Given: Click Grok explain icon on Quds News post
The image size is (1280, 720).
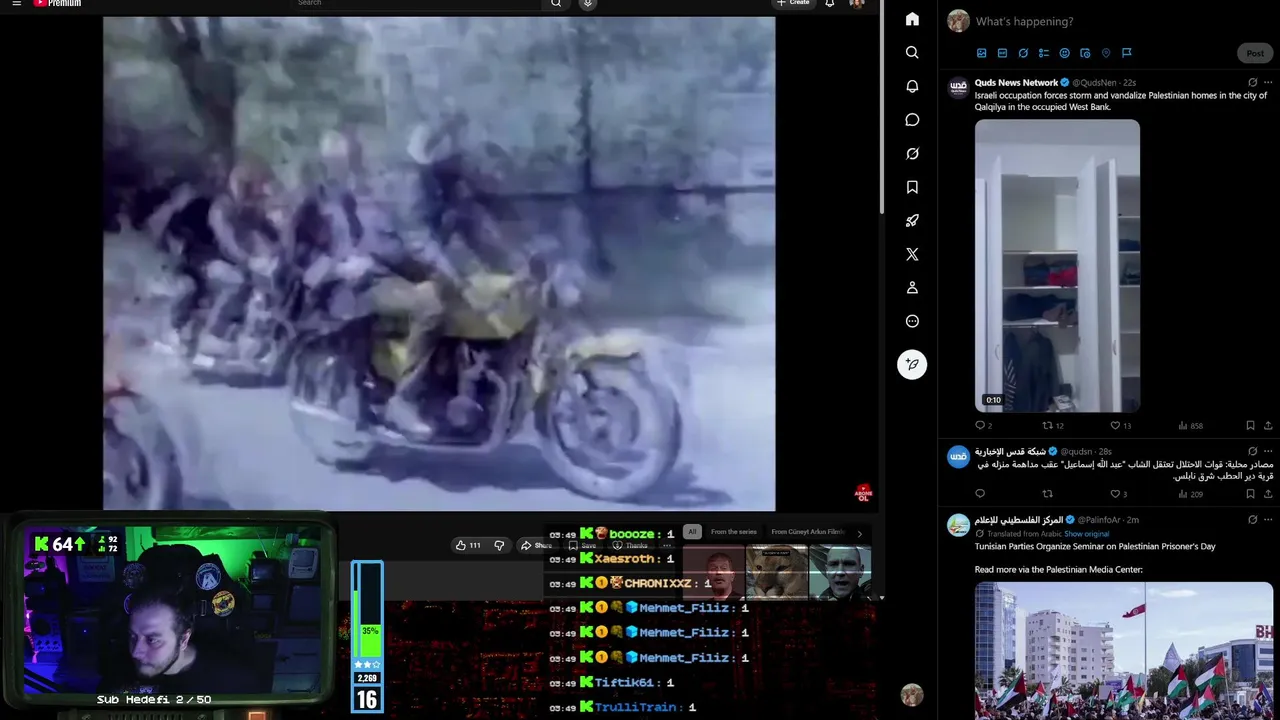Looking at the screenshot, I should (x=1252, y=83).
